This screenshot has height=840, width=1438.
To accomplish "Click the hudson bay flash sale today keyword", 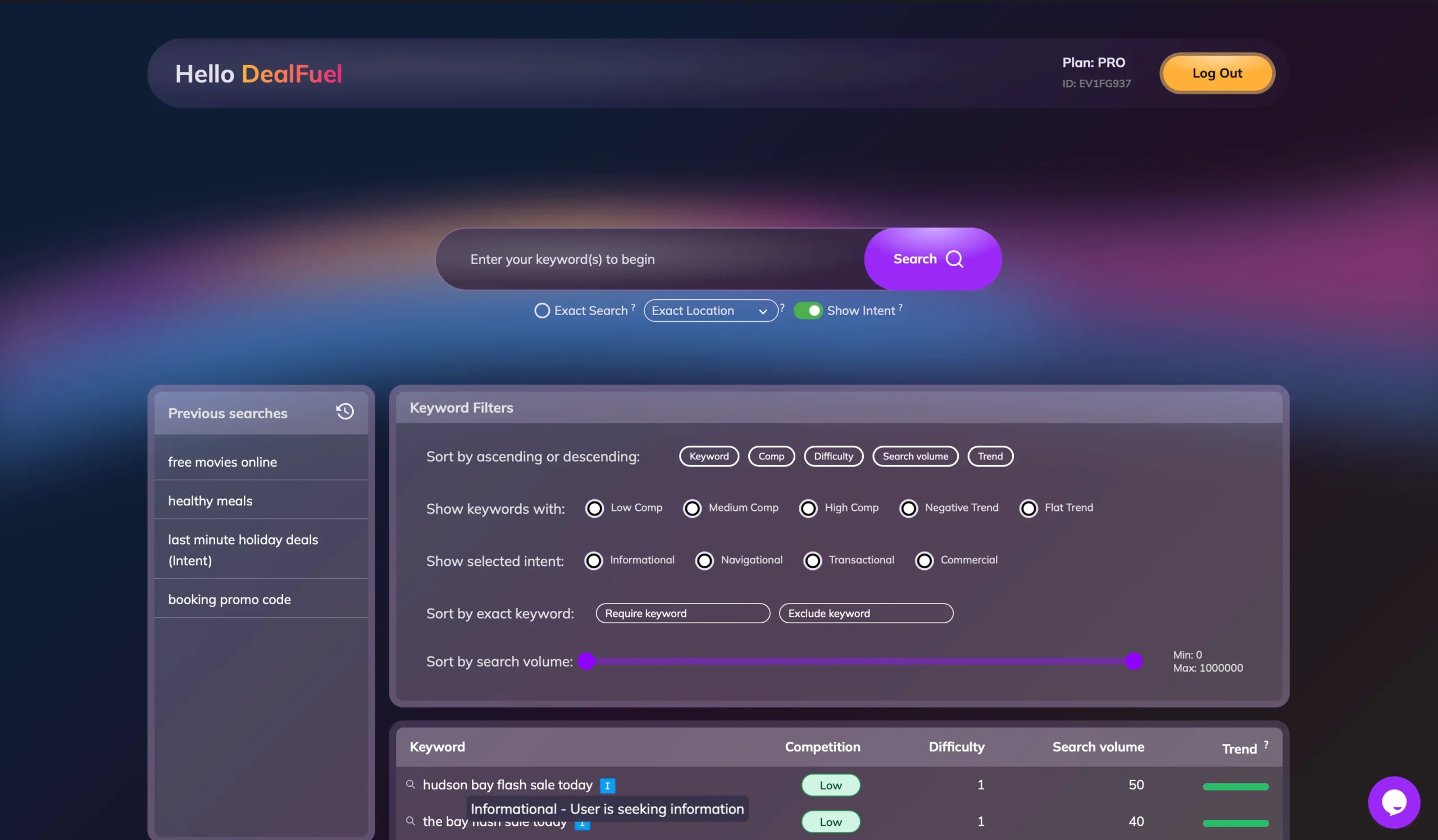I will point(507,784).
